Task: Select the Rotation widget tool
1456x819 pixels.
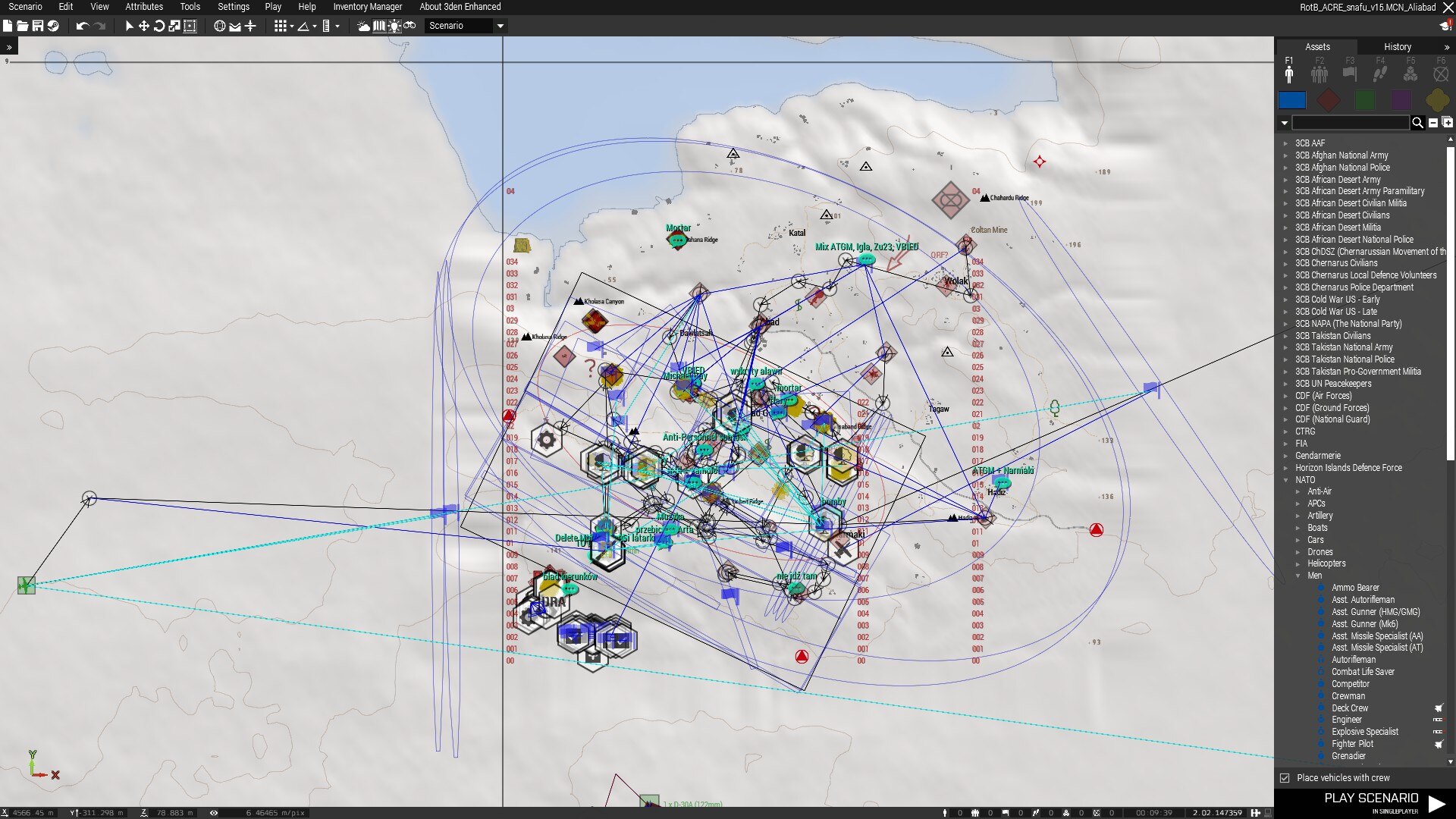Action: 159,26
